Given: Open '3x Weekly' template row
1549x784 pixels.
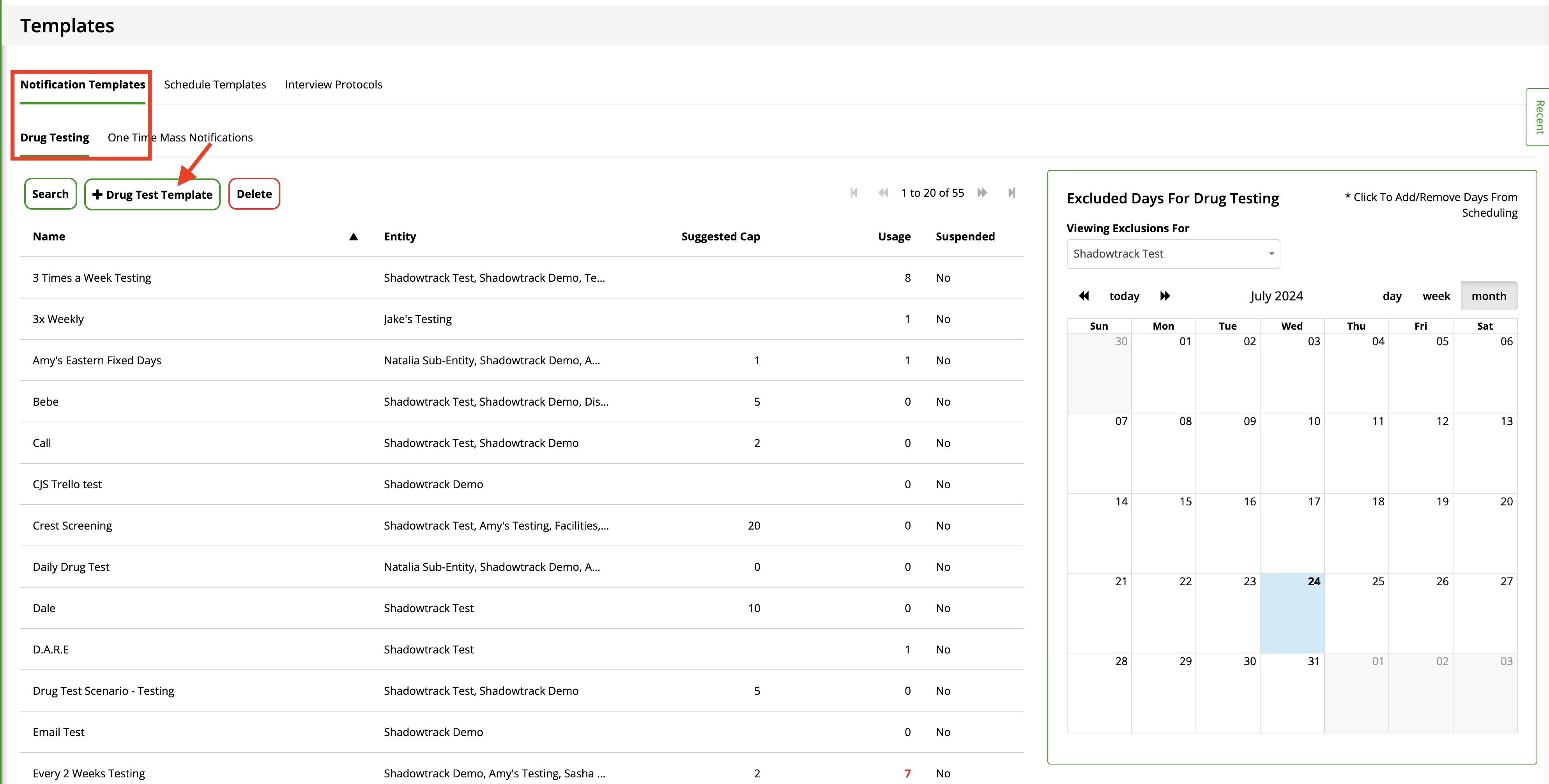Looking at the screenshot, I should point(522,319).
